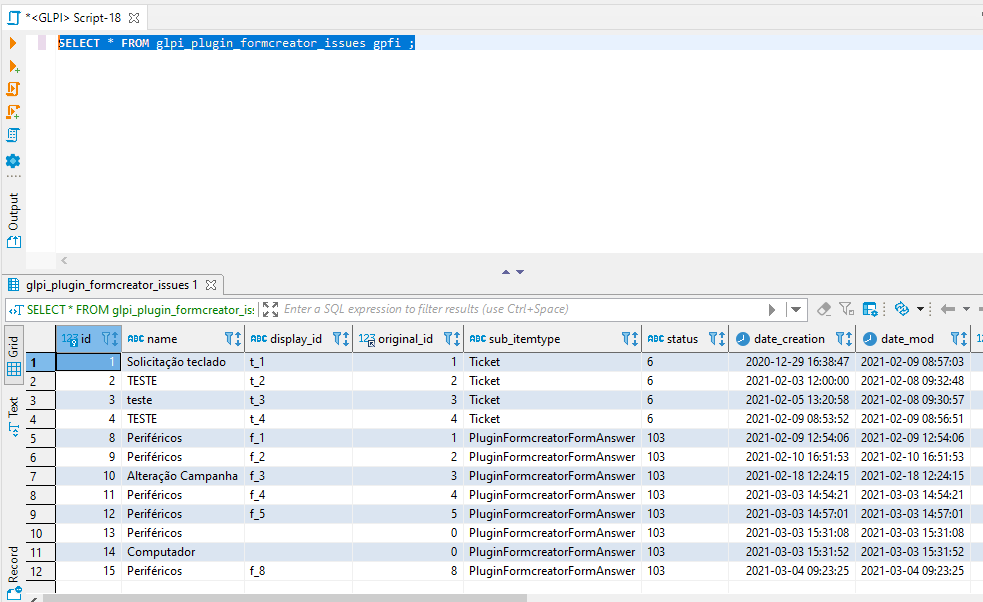Screen dimensions: 983x602
Task: Switch to Record view mode
Action: (12, 557)
